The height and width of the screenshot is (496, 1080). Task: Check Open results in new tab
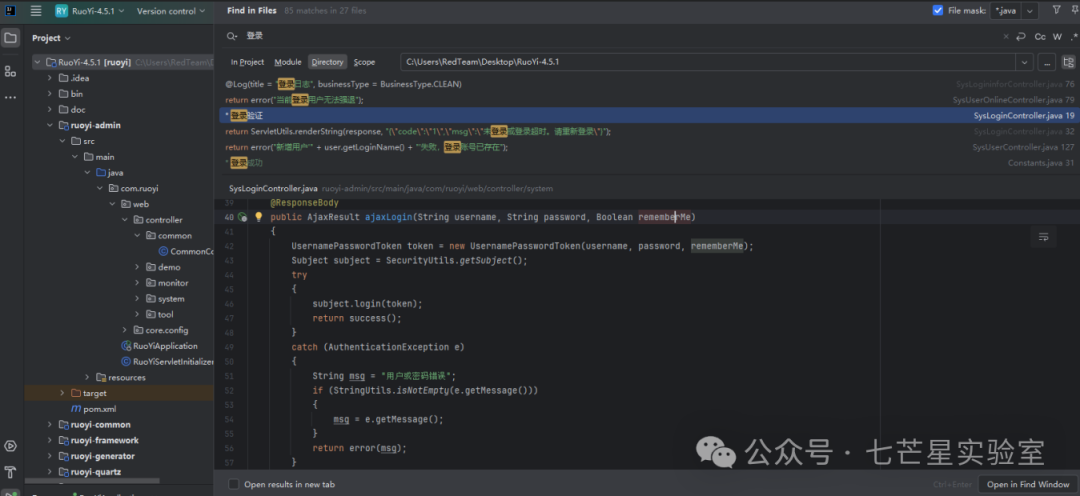tap(234, 484)
